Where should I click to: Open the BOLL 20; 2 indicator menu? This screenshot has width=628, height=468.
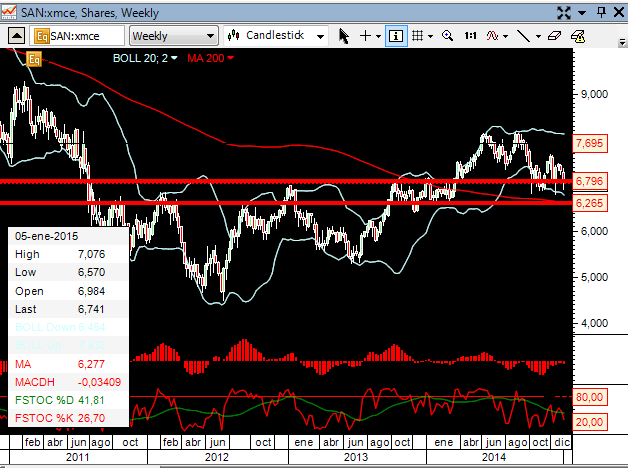pos(145,58)
